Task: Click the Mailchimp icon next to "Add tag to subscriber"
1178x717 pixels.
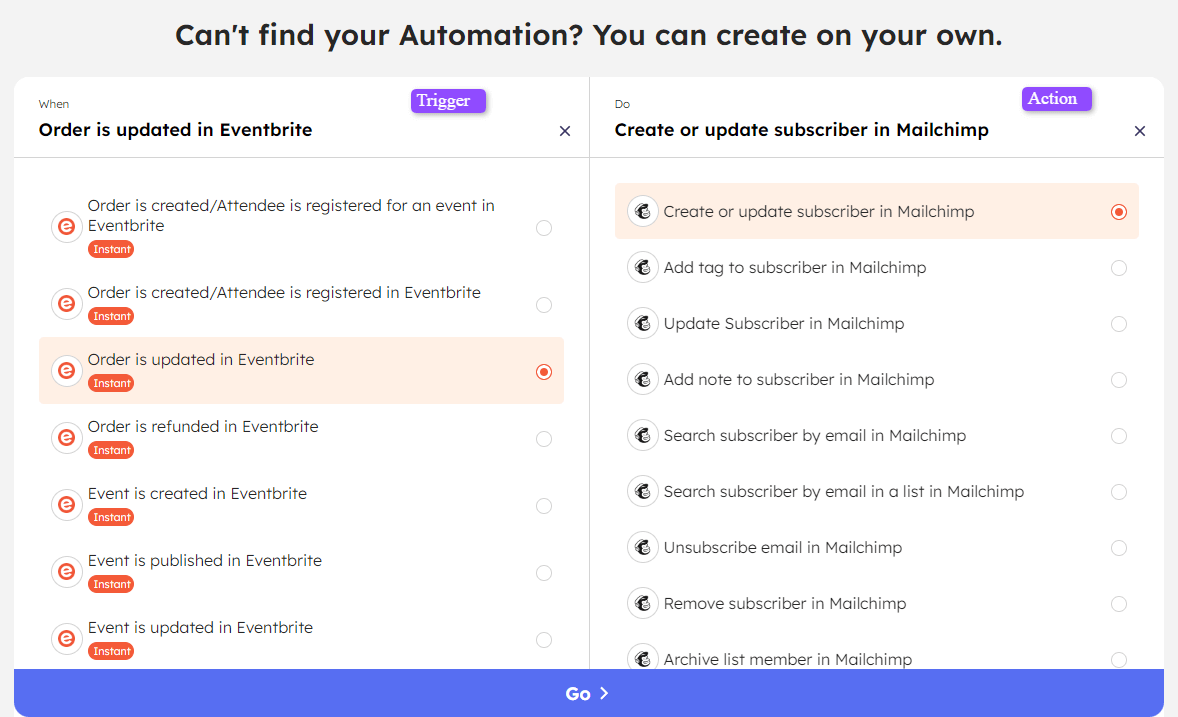Action: point(643,267)
